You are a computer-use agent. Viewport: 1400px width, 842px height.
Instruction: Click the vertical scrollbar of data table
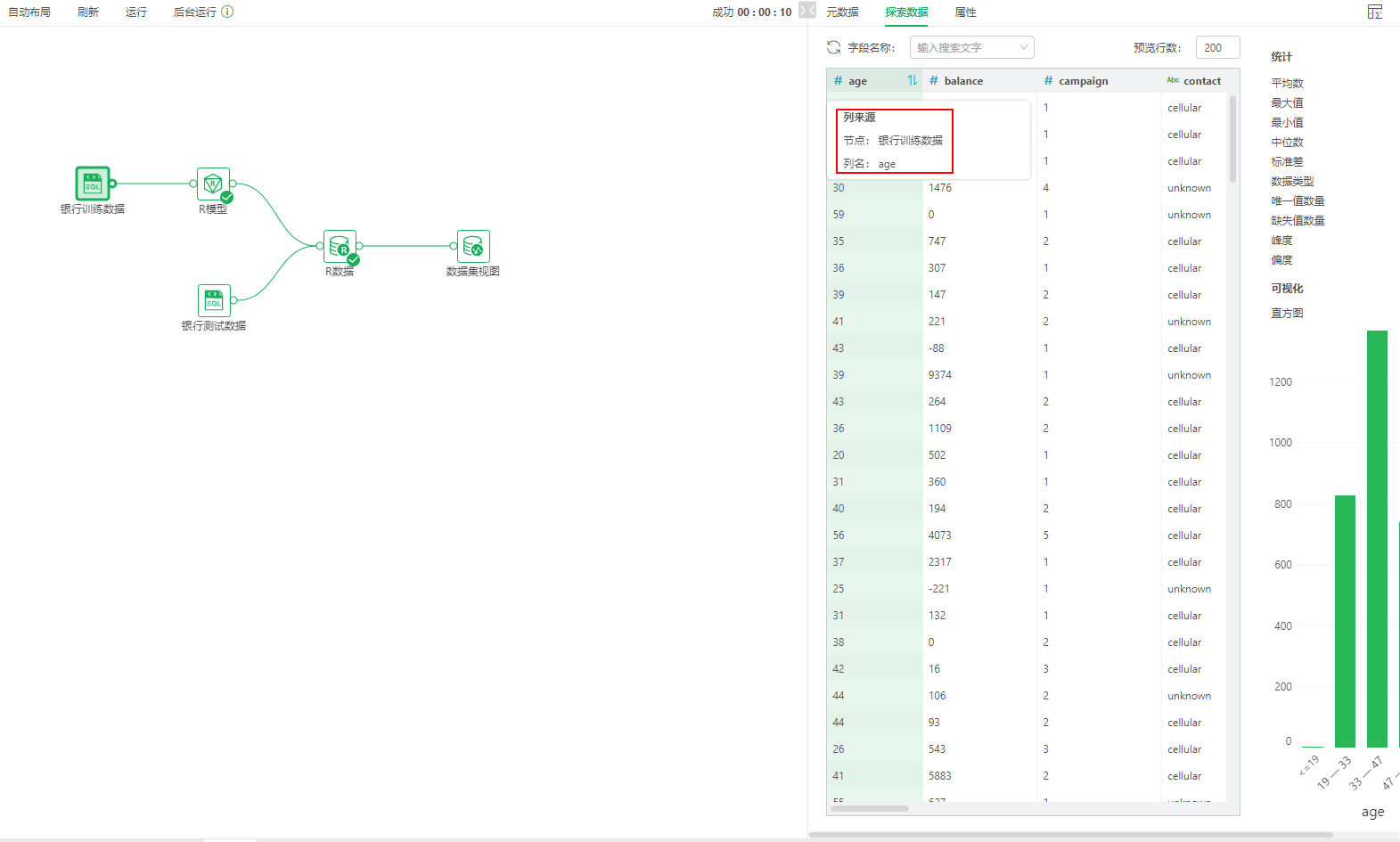pos(1233,138)
